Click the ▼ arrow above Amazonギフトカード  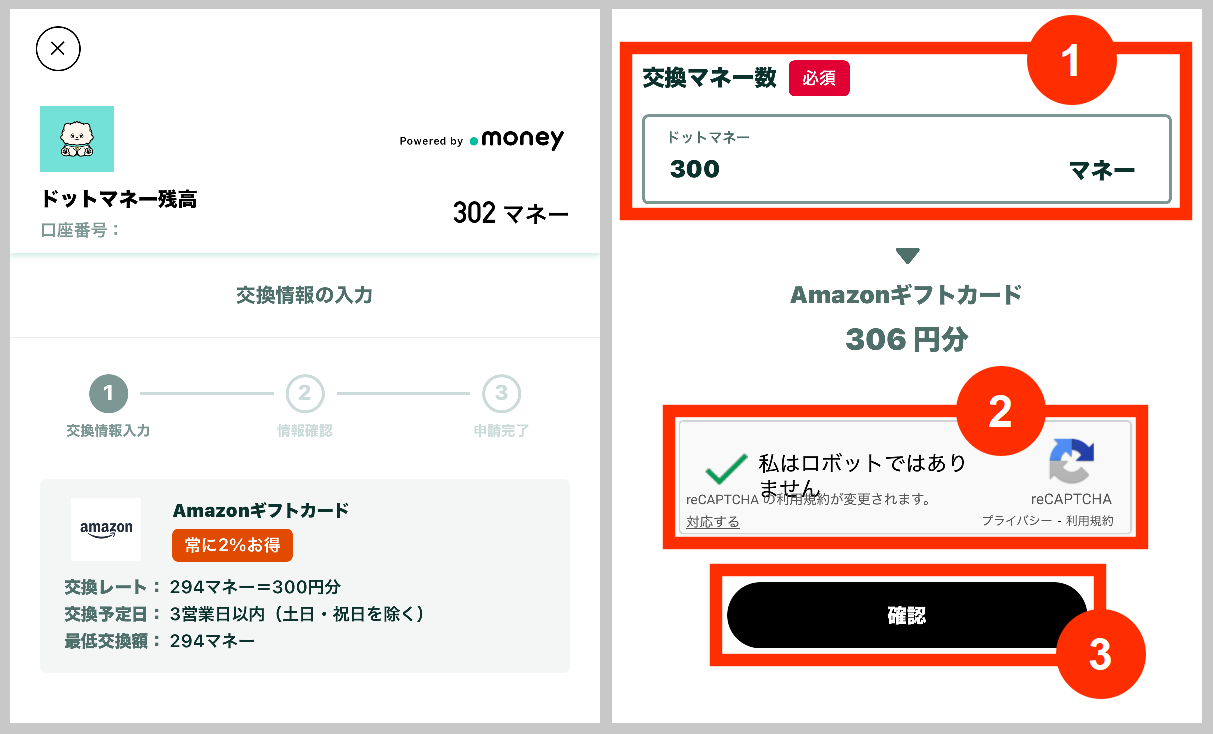pos(906,255)
